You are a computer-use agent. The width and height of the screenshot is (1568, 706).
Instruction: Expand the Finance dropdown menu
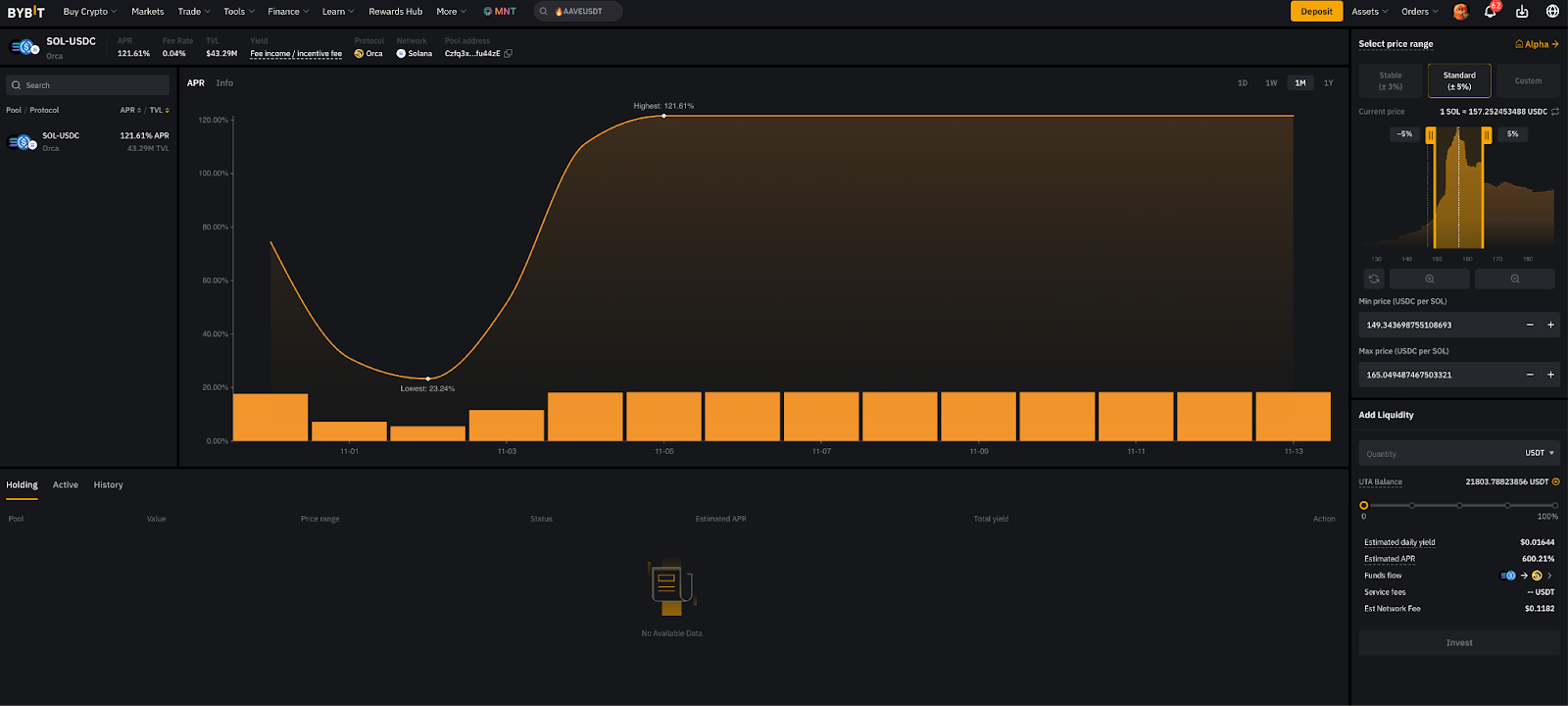[288, 12]
